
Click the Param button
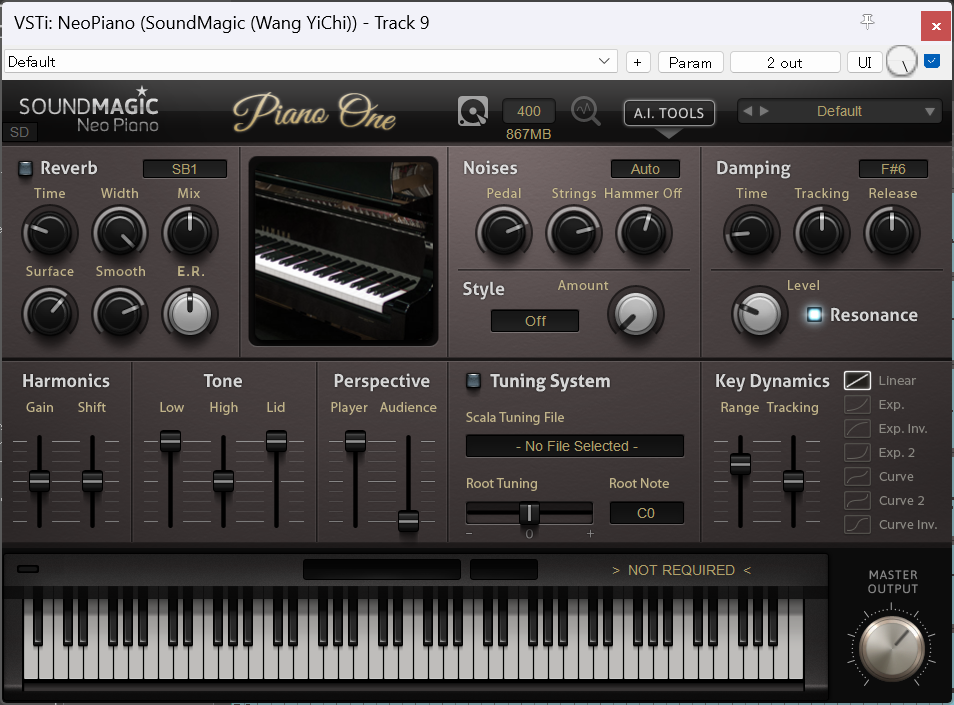(x=690, y=63)
